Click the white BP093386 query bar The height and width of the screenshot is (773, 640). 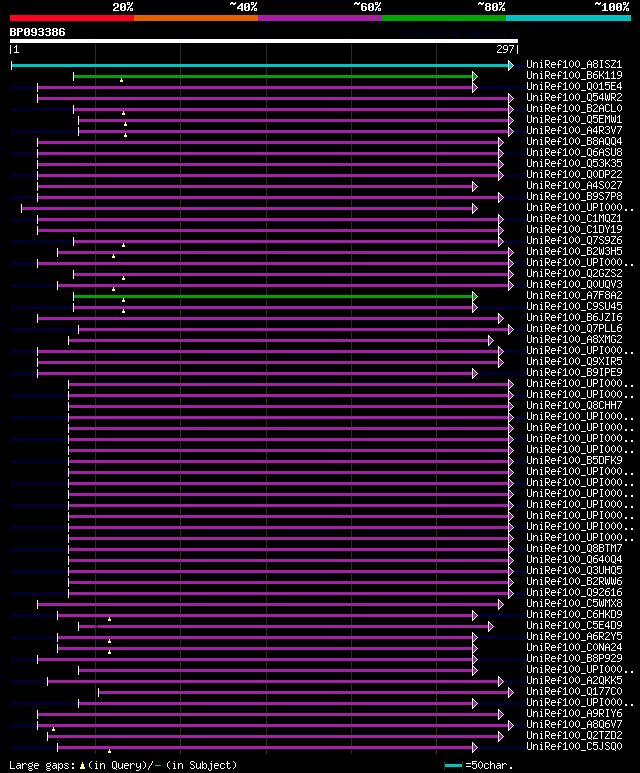[264, 41]
